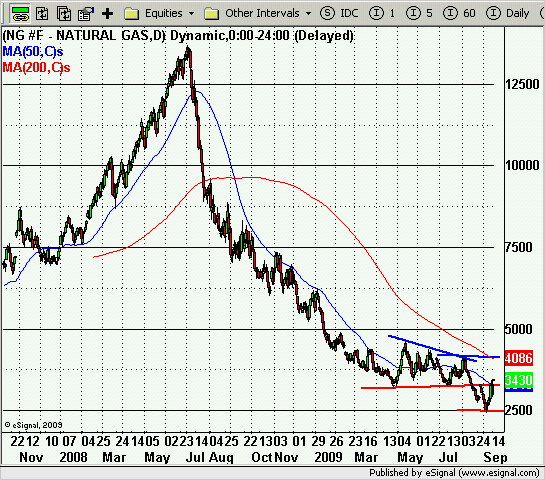Expand the Other Intervals dropdown arrow
The image size is (545, 480).
(x=308, y=14)
